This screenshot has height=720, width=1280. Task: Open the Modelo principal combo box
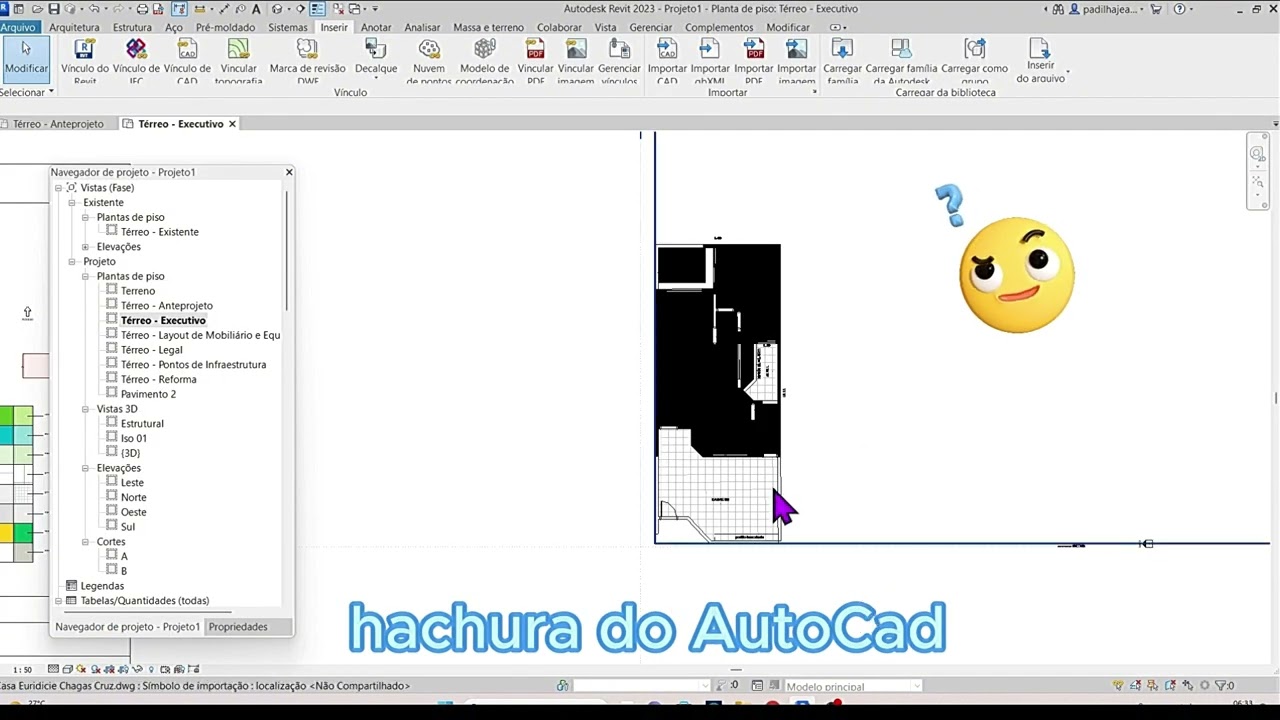(852, 686)
